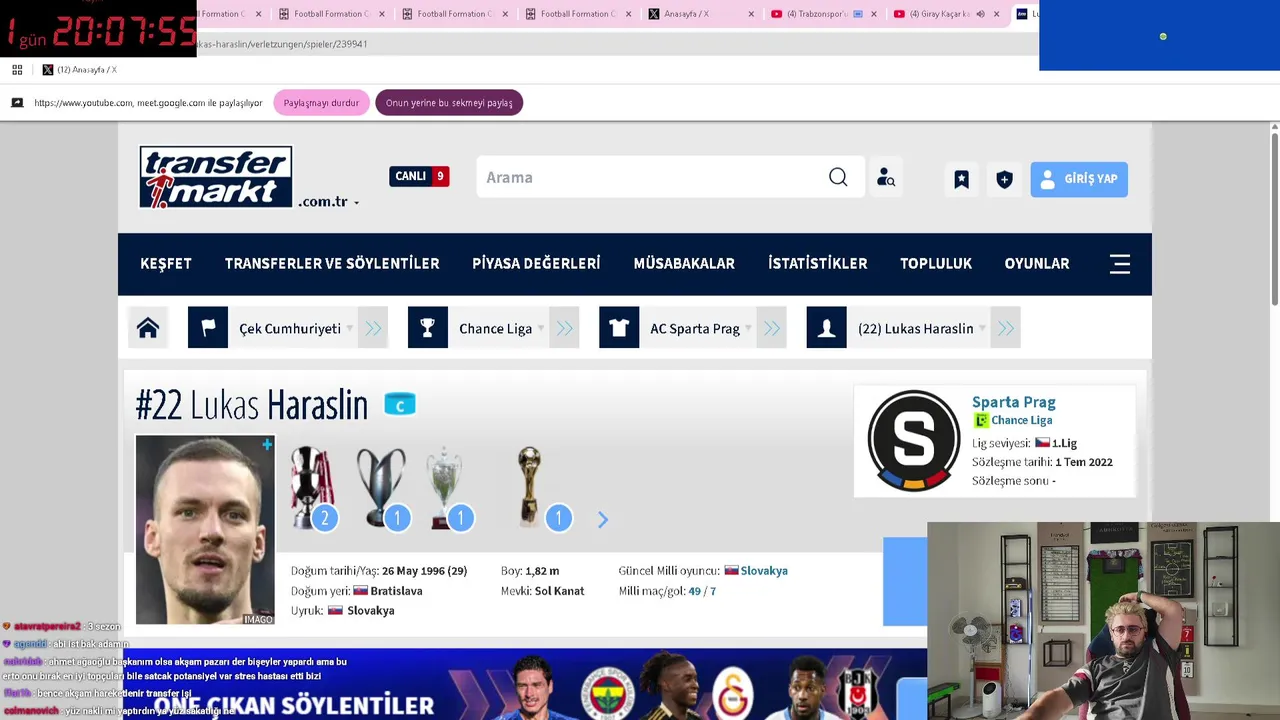Open the Chance Liga link in club box
1280x720 pixels.
pos(1021,421)
